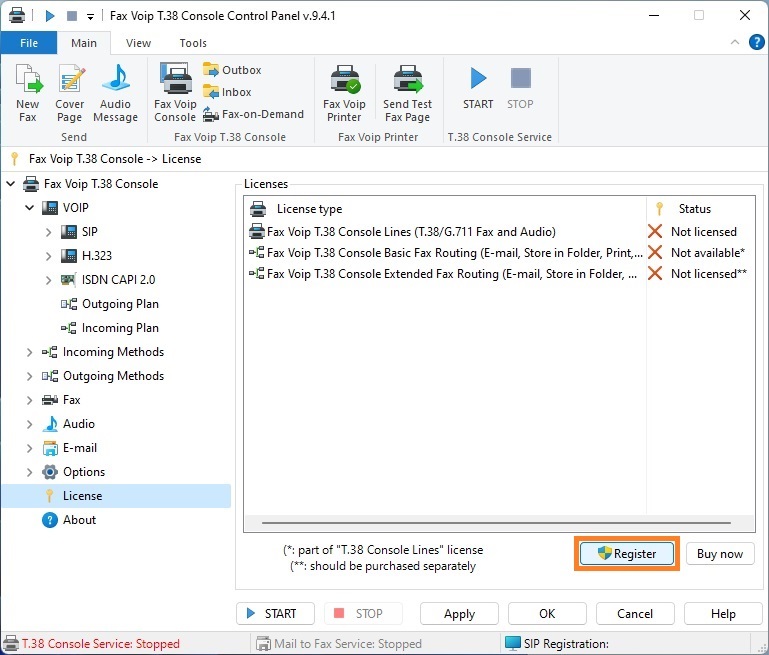Switch to the Tools tab

[x=193, y=43]
